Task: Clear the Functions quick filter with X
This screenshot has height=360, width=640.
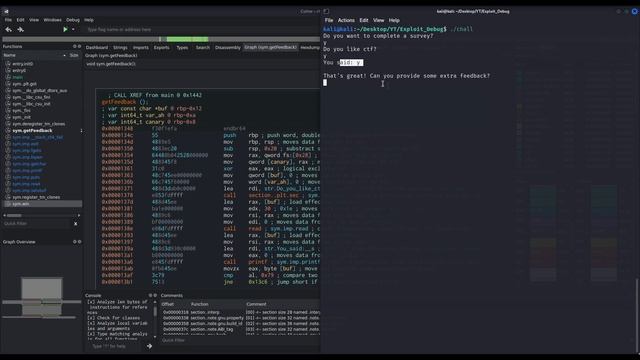Action: [x=76, y=224]
